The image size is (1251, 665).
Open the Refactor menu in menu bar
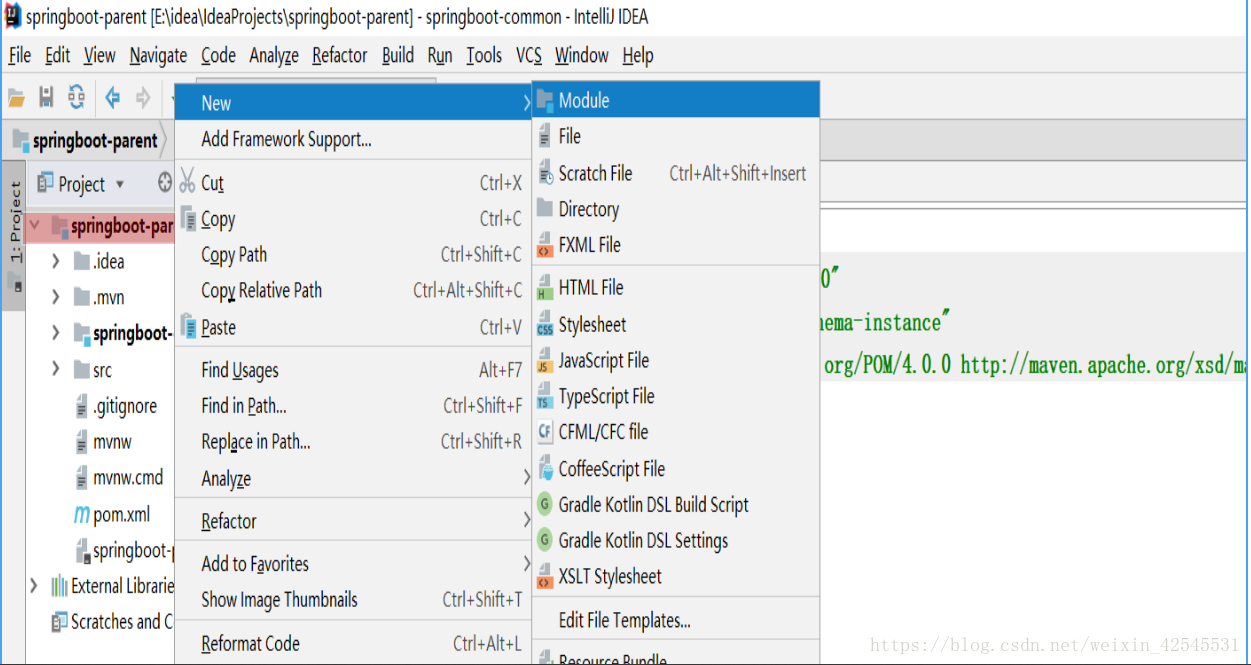tap(340, 56)
